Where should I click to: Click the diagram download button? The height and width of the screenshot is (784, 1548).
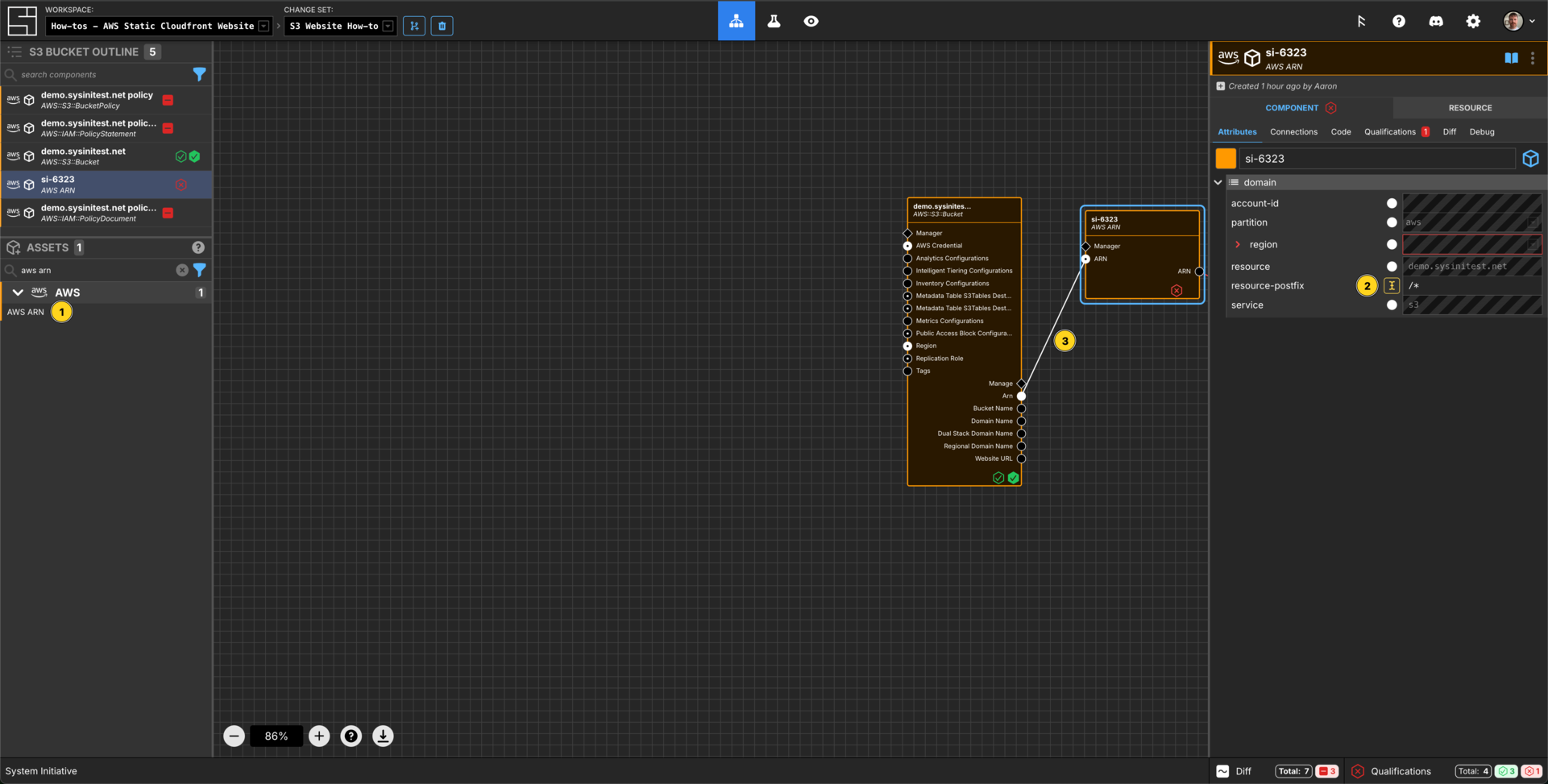click(x=383, y=736)
